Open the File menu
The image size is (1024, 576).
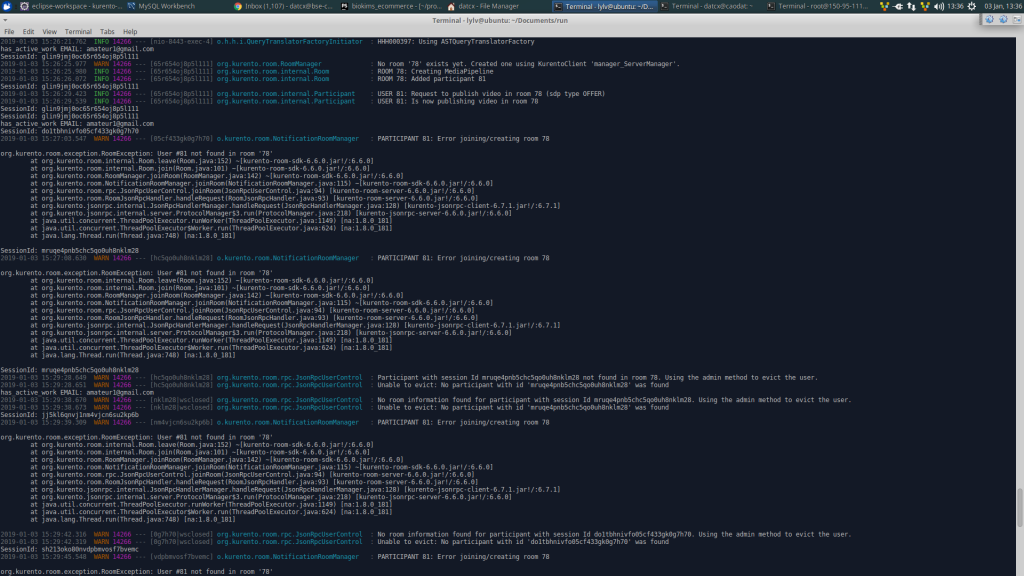click(9, 31)
